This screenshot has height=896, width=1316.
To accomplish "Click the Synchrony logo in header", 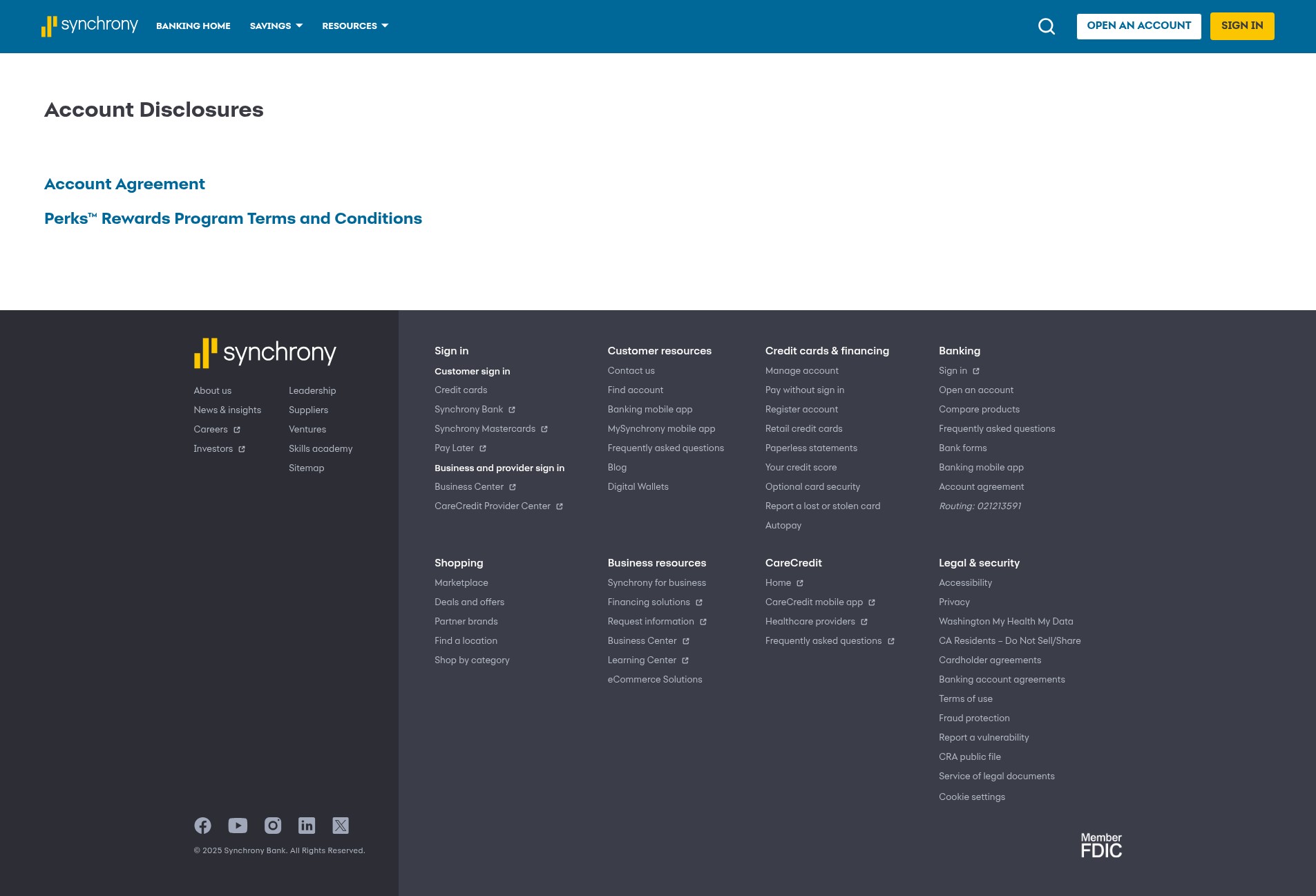I will coord(90,26).
